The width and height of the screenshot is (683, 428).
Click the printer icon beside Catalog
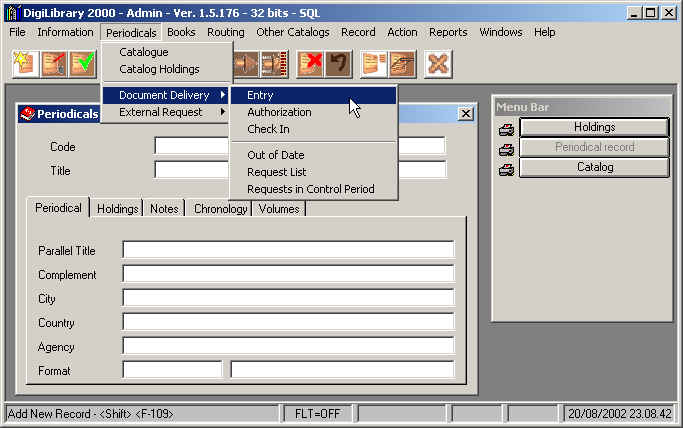(506, 169)
